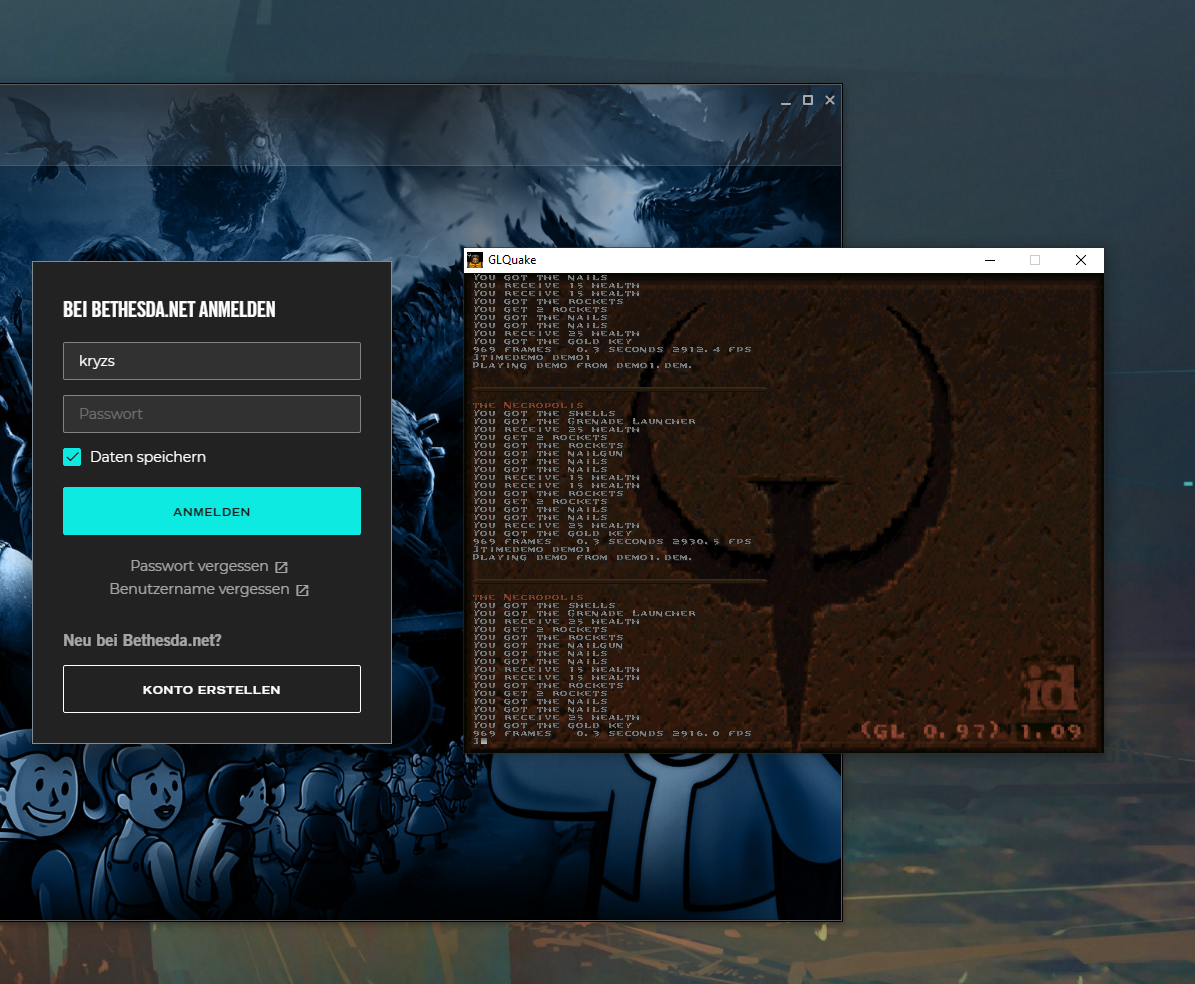This screenshot has width=1195, height=984.
Task: Minimize the Bethesda launcher window
Action: 786,101
